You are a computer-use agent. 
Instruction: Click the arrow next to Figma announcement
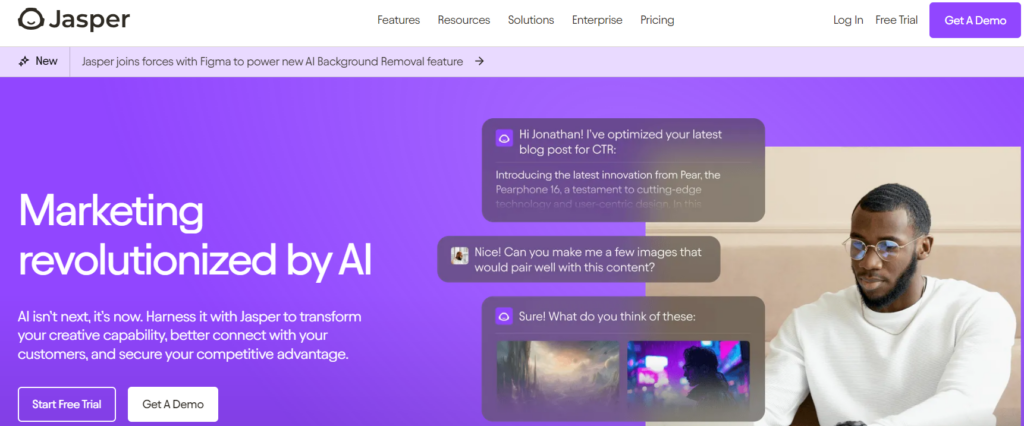(x=480, y=61)
